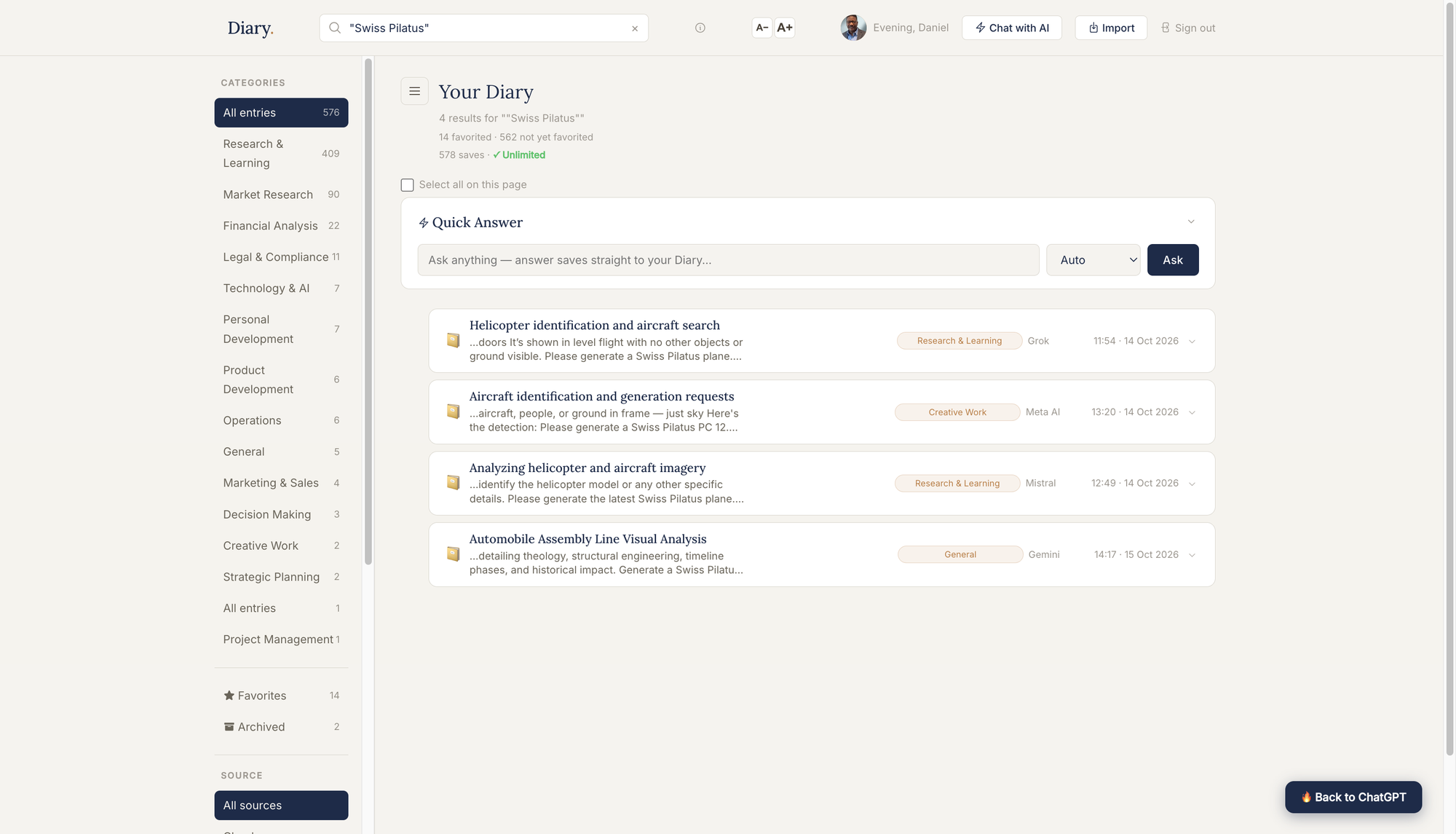Check Select all on this page
1456x834 pixels.
[x=407, y=185]
